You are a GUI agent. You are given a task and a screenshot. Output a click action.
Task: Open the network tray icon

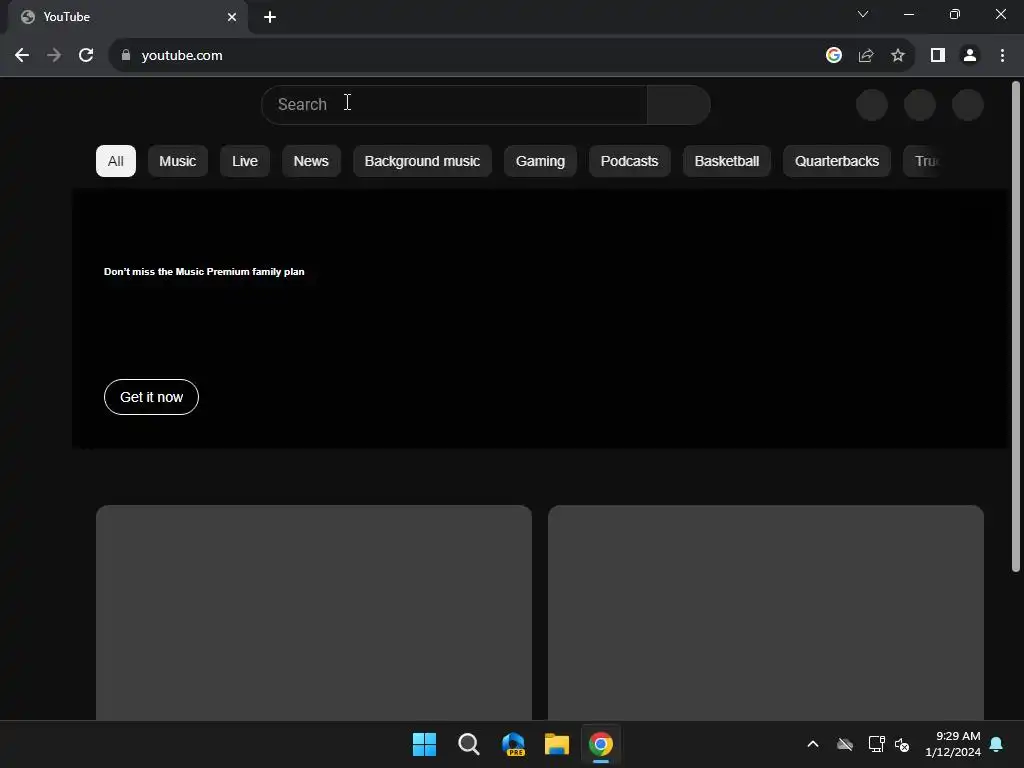point(876,744)
